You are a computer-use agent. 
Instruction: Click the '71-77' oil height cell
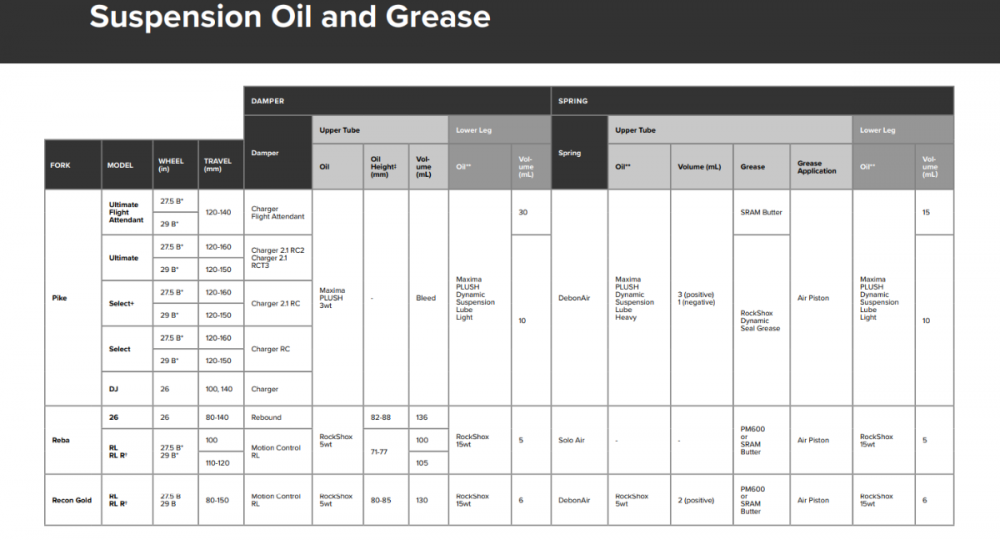386,451
